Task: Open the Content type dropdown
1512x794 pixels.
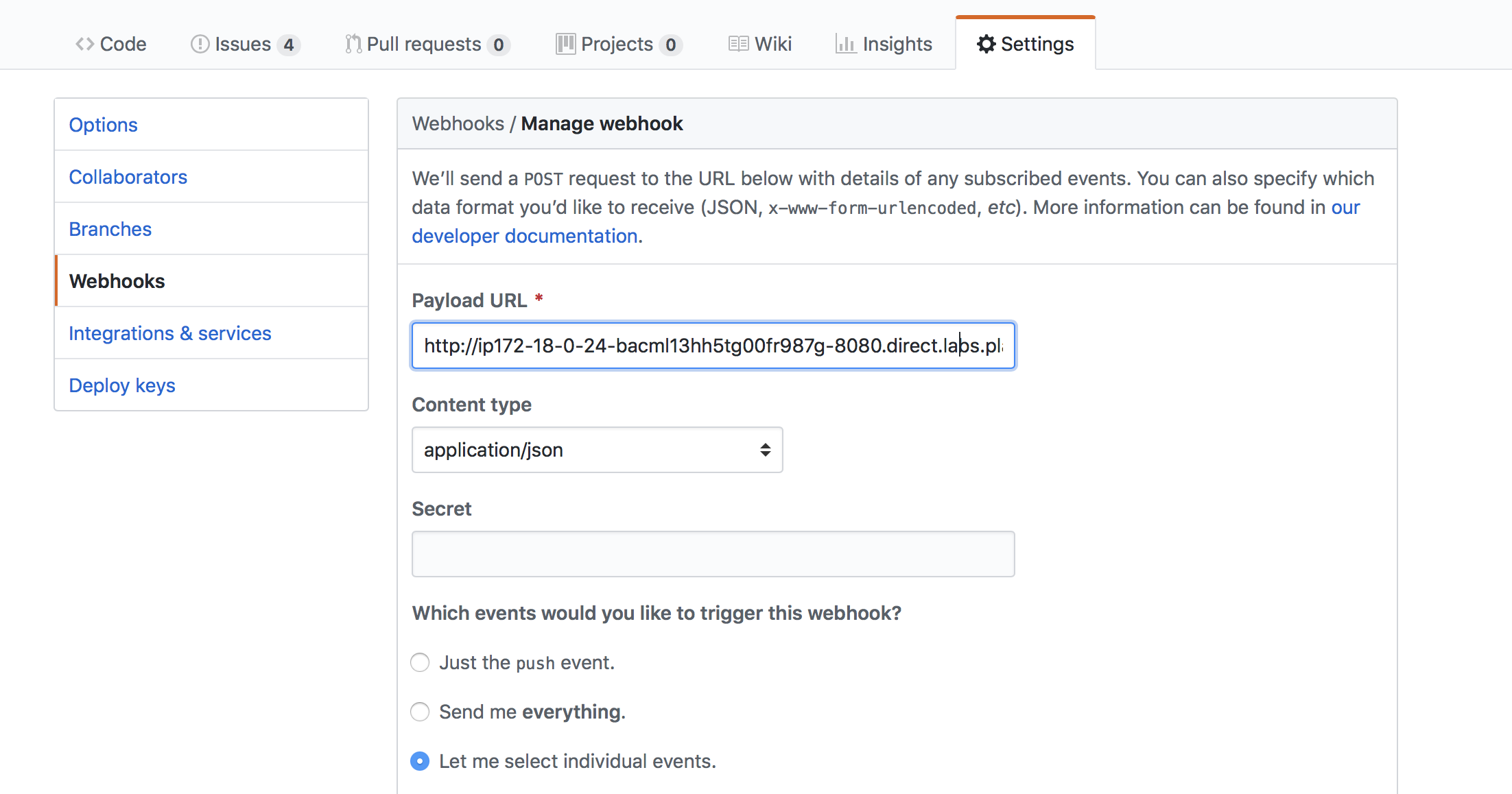Action: coord(595,450)
